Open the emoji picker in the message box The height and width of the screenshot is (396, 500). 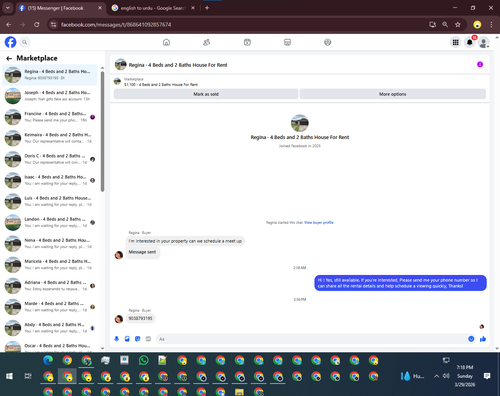click(471, 339)
